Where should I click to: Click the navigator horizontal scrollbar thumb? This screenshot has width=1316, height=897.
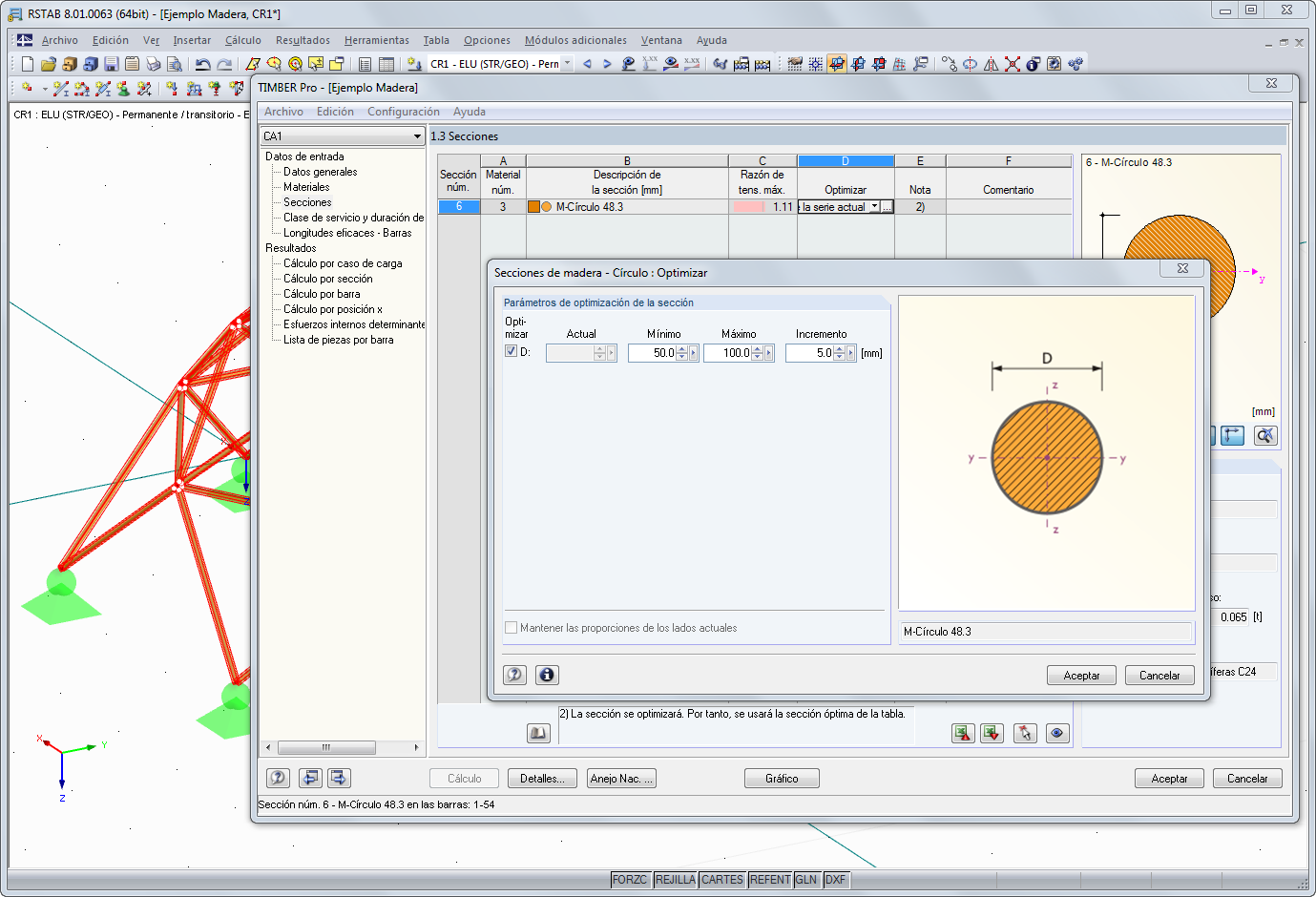(325, 747)
